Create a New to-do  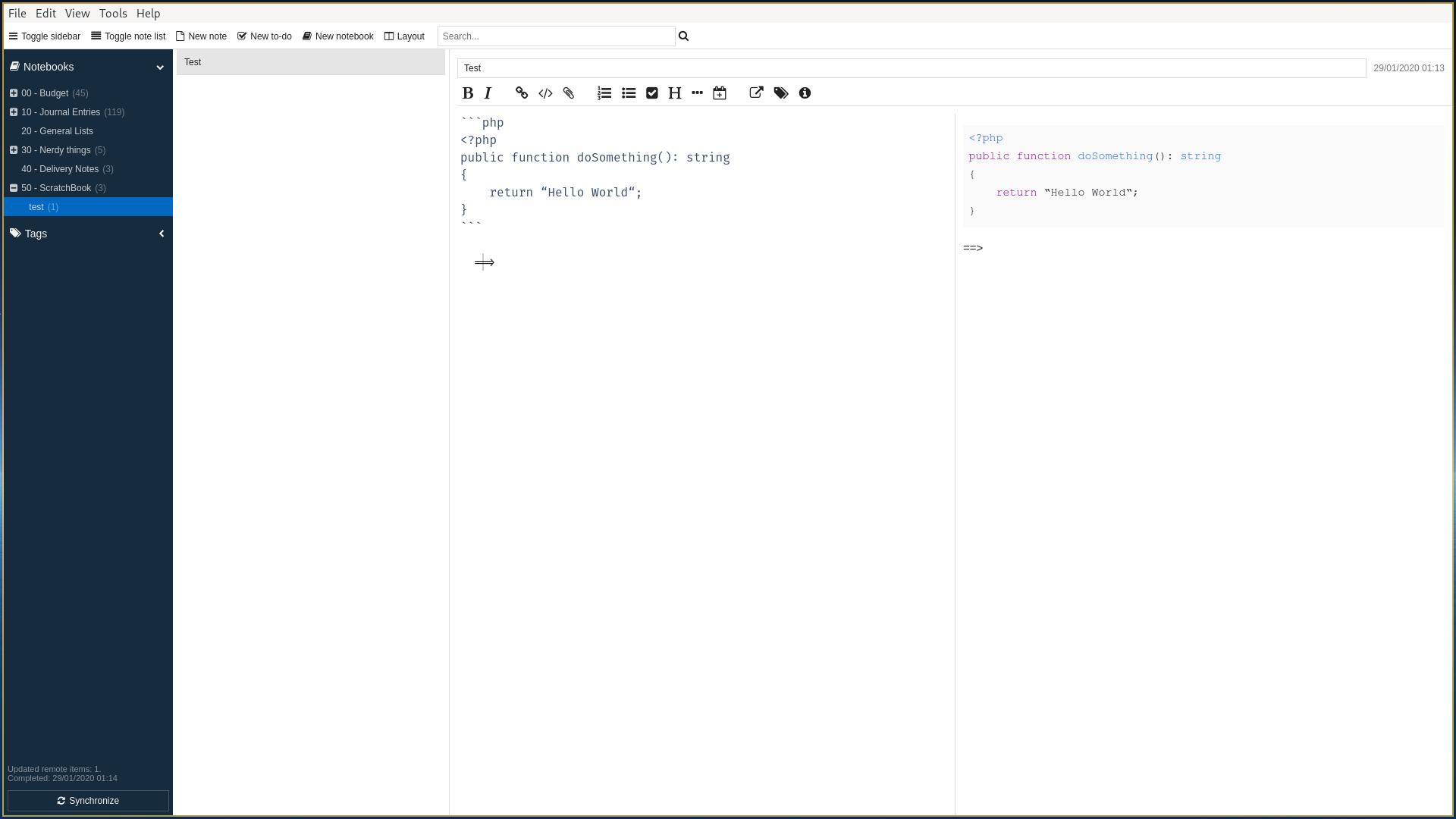coord(264,36)
